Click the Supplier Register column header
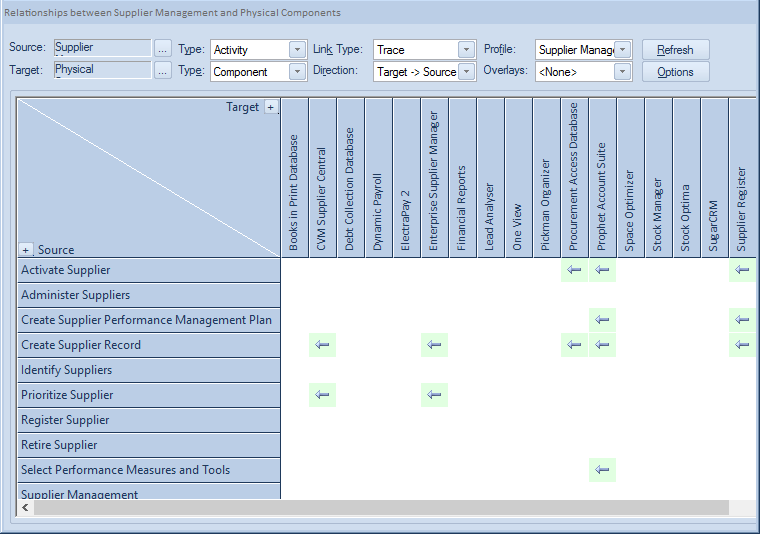 click(742, 178)
